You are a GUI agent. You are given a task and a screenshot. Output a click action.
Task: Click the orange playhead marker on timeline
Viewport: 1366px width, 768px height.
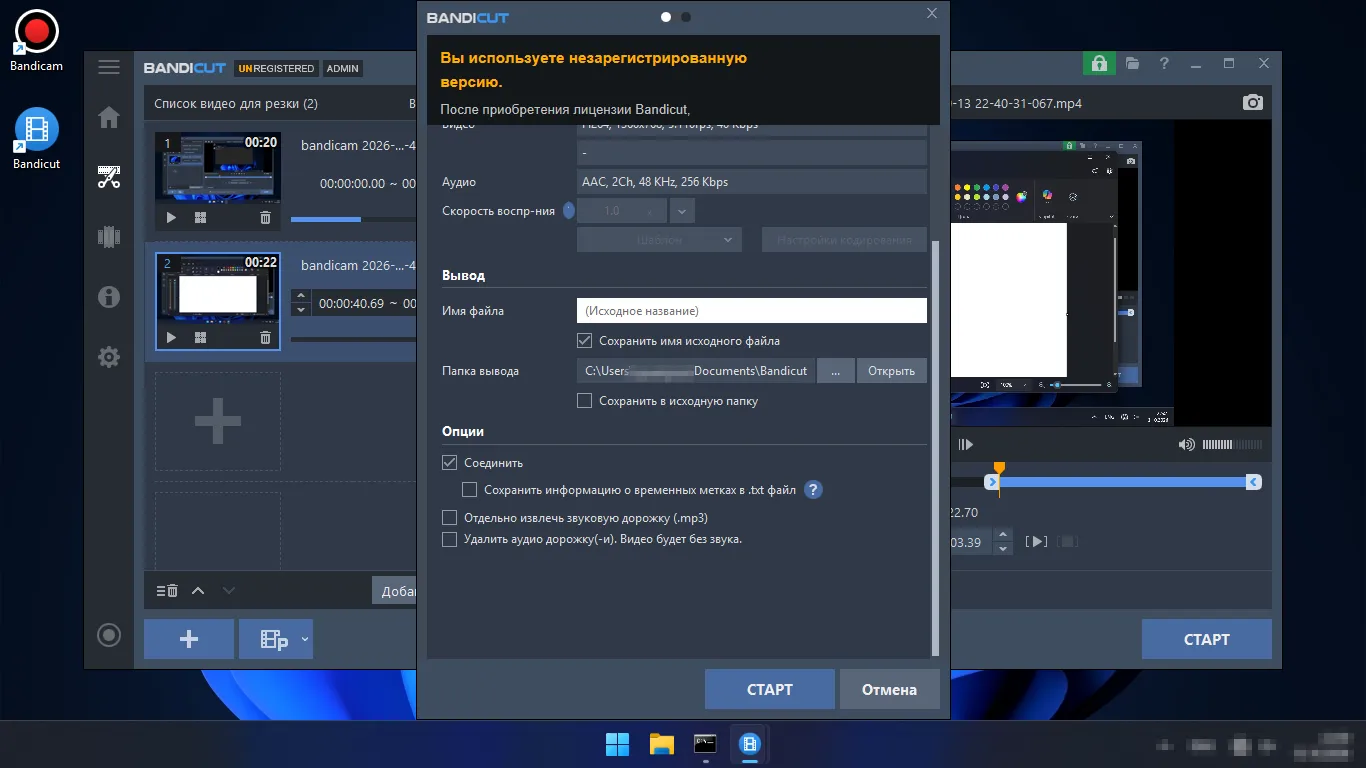998,468
